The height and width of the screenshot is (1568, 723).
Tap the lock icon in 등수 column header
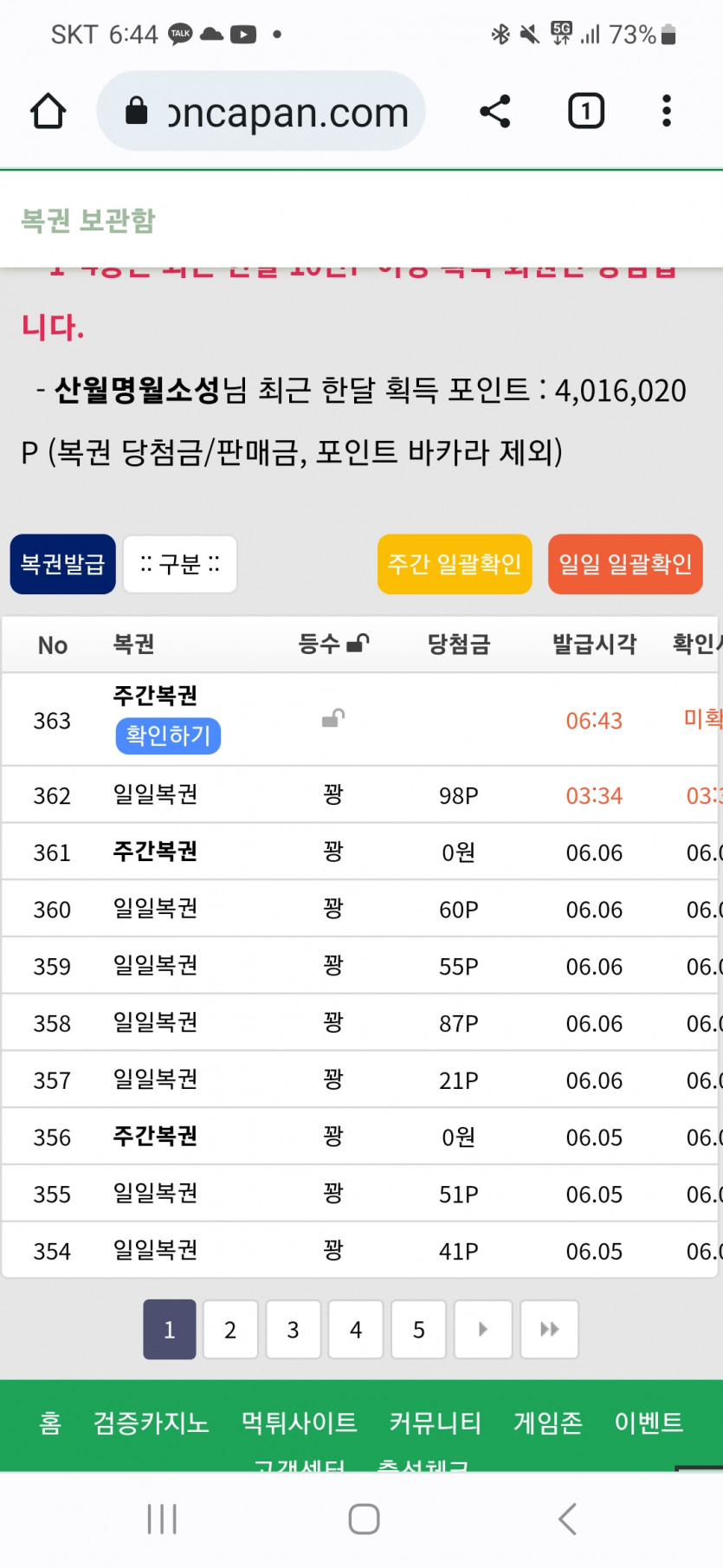[358, 643]
